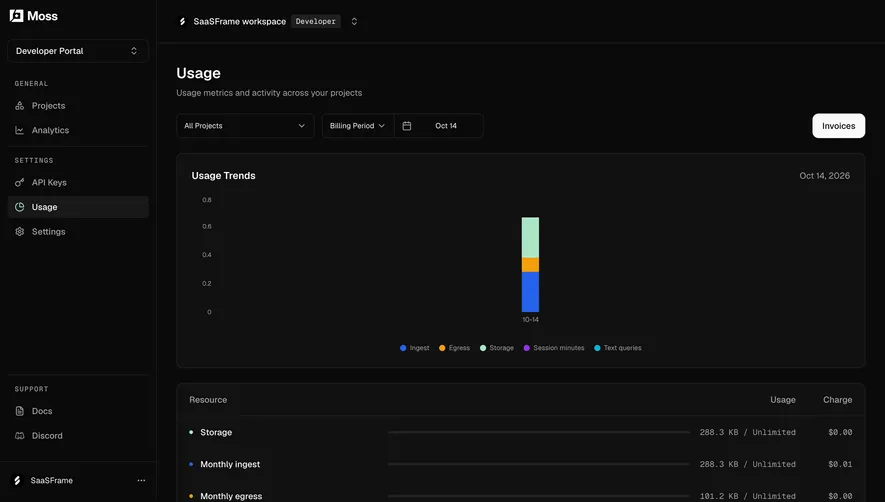Open the SaaSFrame three-dot menu
Image resolution: width=885 pixels, height=502 pixels.
click(141, 481)
